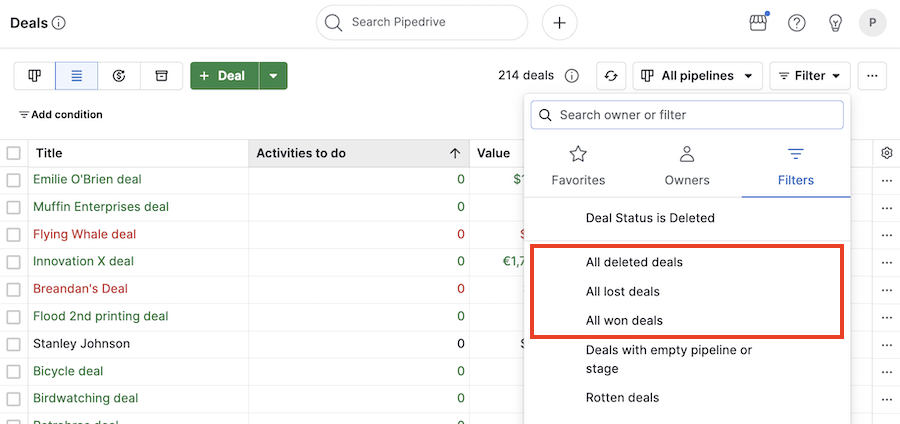900x424 pixels.
Task: Check the Emilie O'Brien deal checkbox
Action: tap(14, 180)
